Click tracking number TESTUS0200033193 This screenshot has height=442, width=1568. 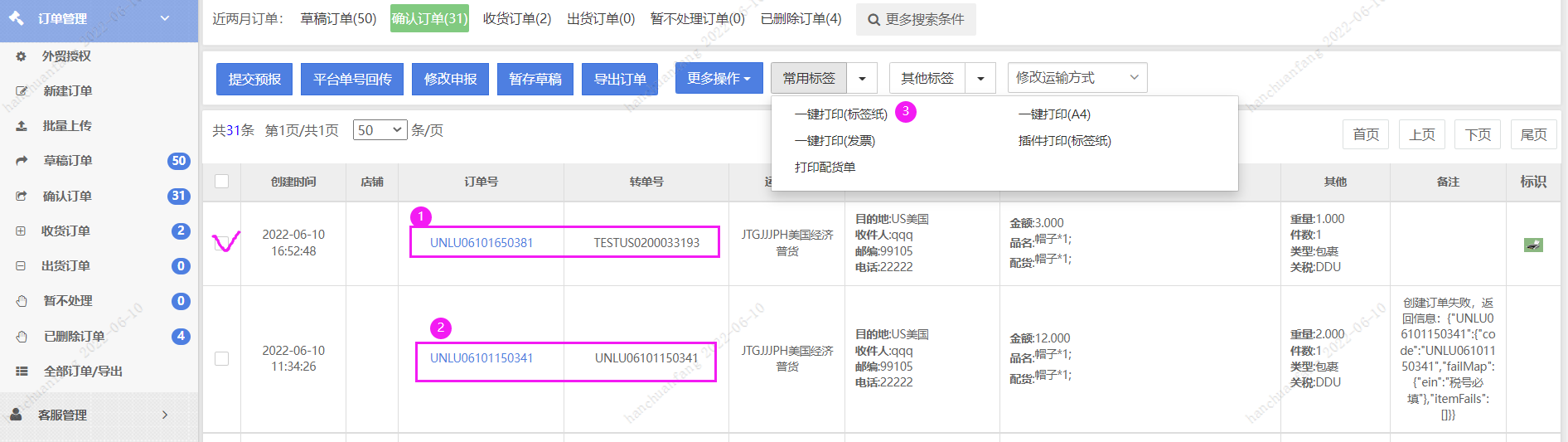(x=646, y=243)
